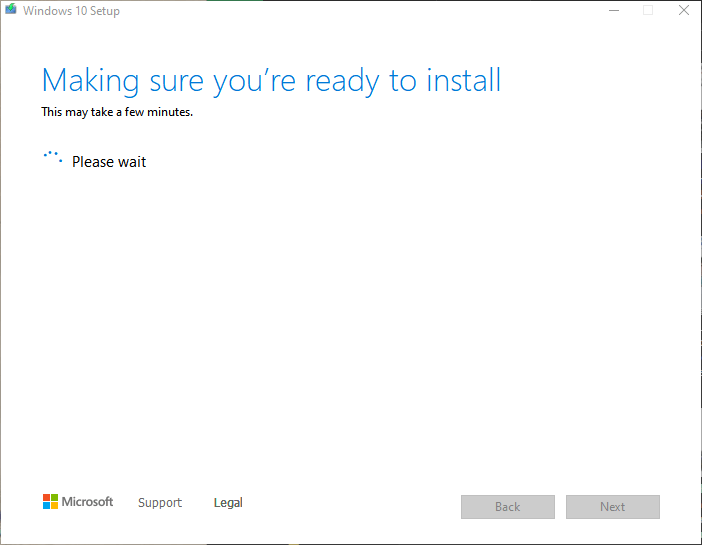
Task: Open the Legal link
Action: click(x=228, y=502)
